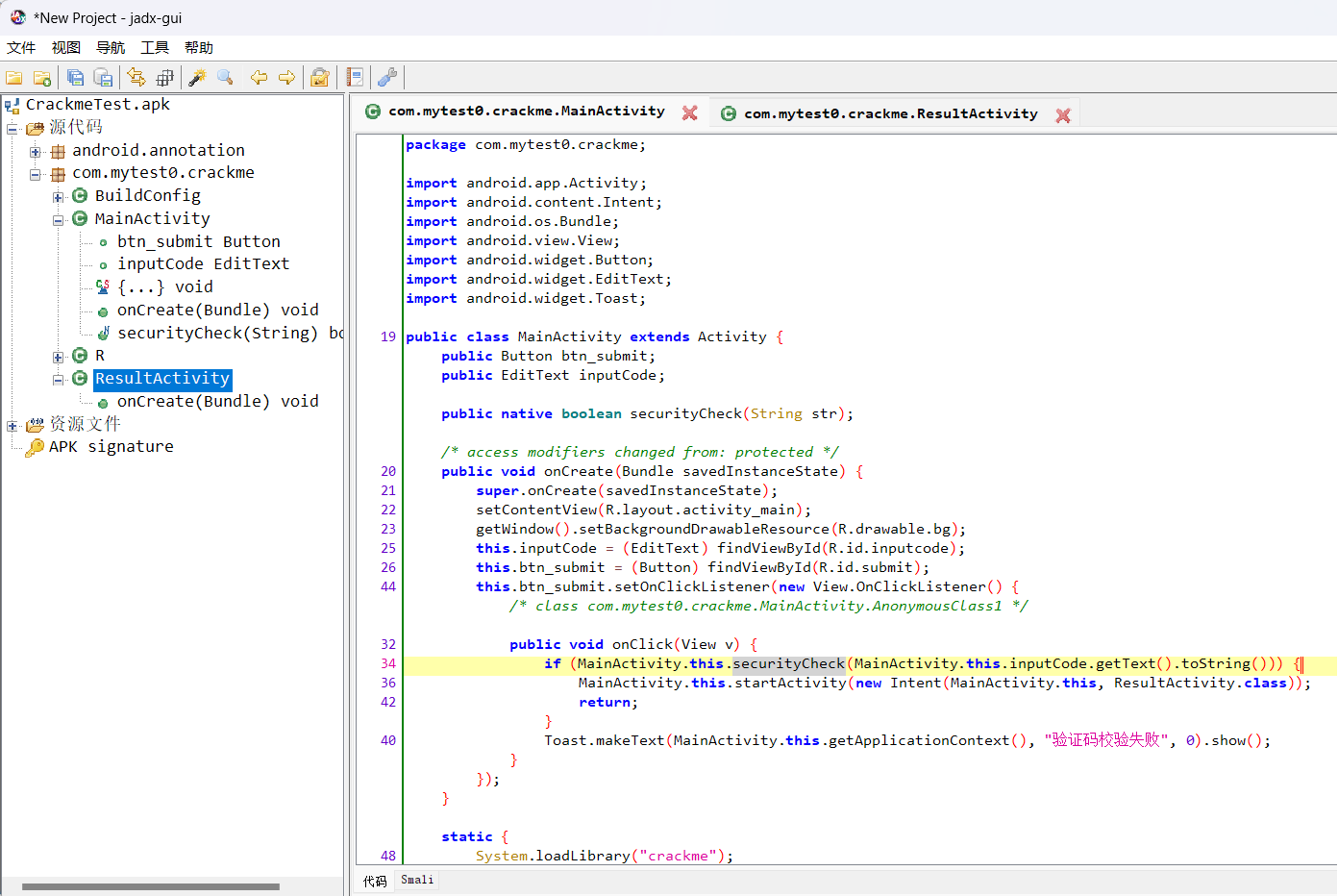1338x896 pixels.
Task: Toggle the deobfuscation padlock icon
Action: (320, 78)
